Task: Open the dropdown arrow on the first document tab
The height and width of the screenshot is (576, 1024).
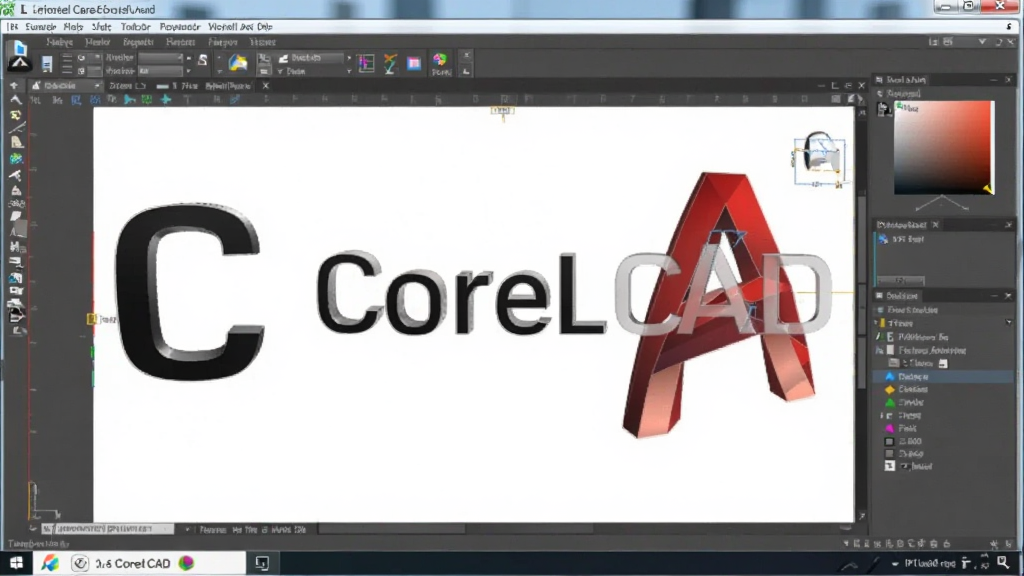Action: coord(97,86)
